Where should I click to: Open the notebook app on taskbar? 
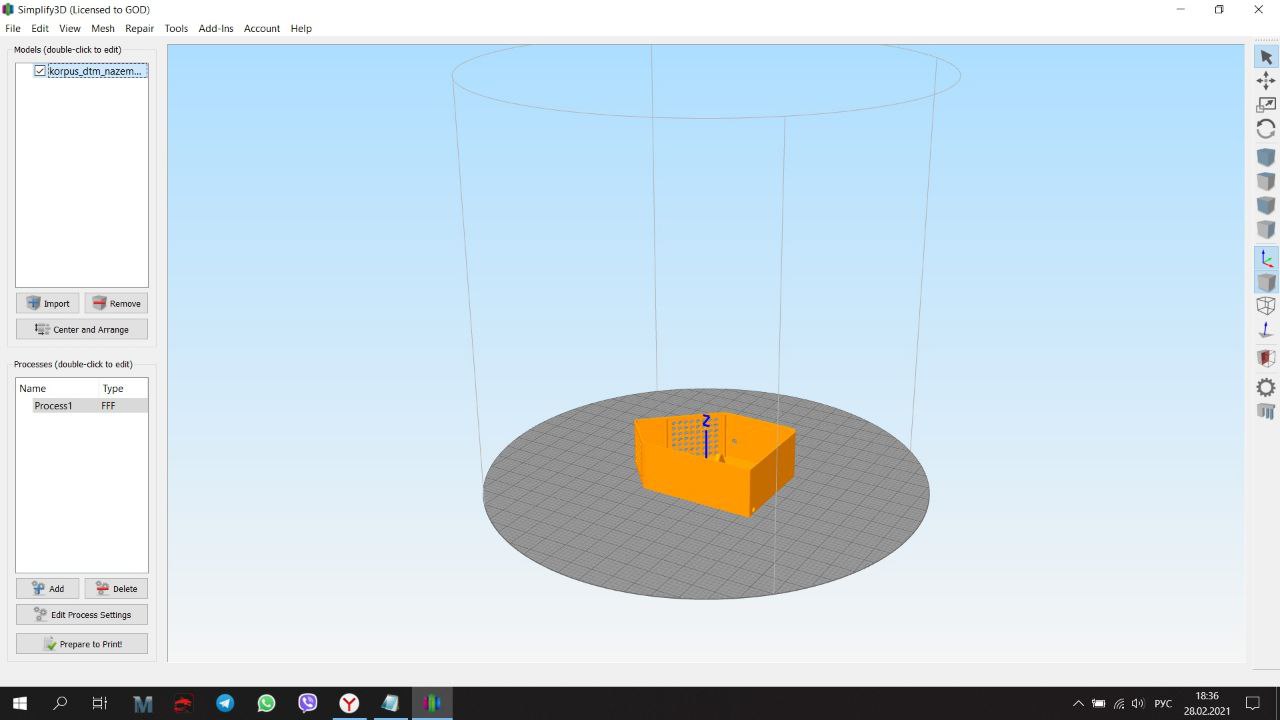(x=390, y=703)
